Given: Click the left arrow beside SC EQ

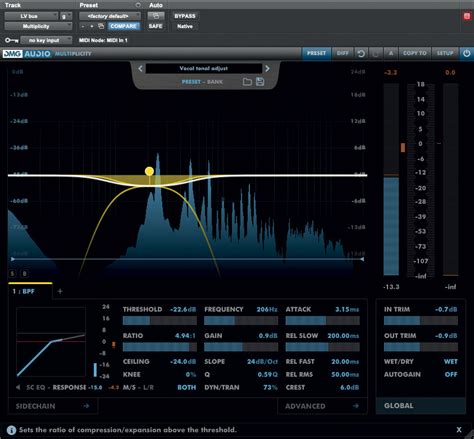Looking at the screenshot, I should [x=18, y=387].
